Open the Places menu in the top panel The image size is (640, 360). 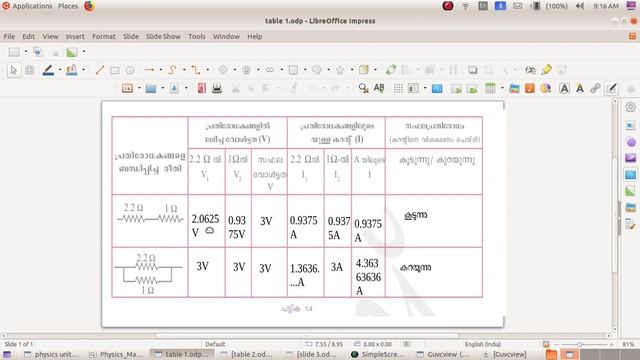click(x=68, y=6)
